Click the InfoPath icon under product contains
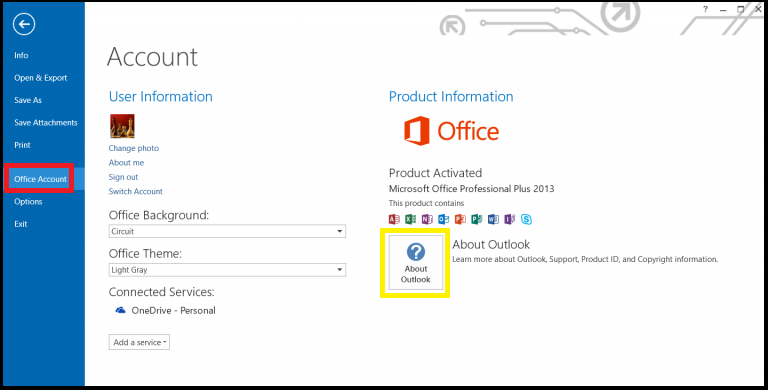The image size is (768, 390). point(510,219)
